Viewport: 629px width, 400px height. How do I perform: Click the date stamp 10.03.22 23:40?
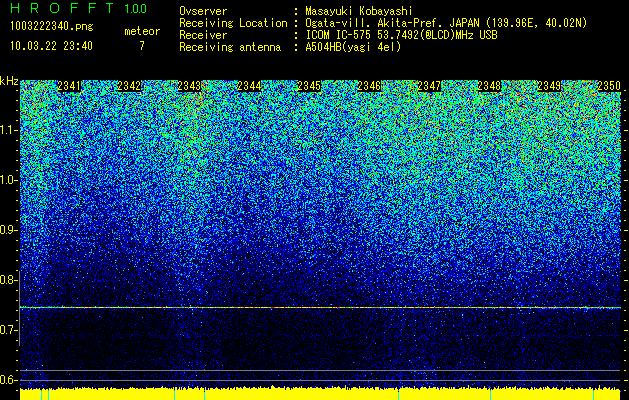pyautogui.click(x=51, y=46)
